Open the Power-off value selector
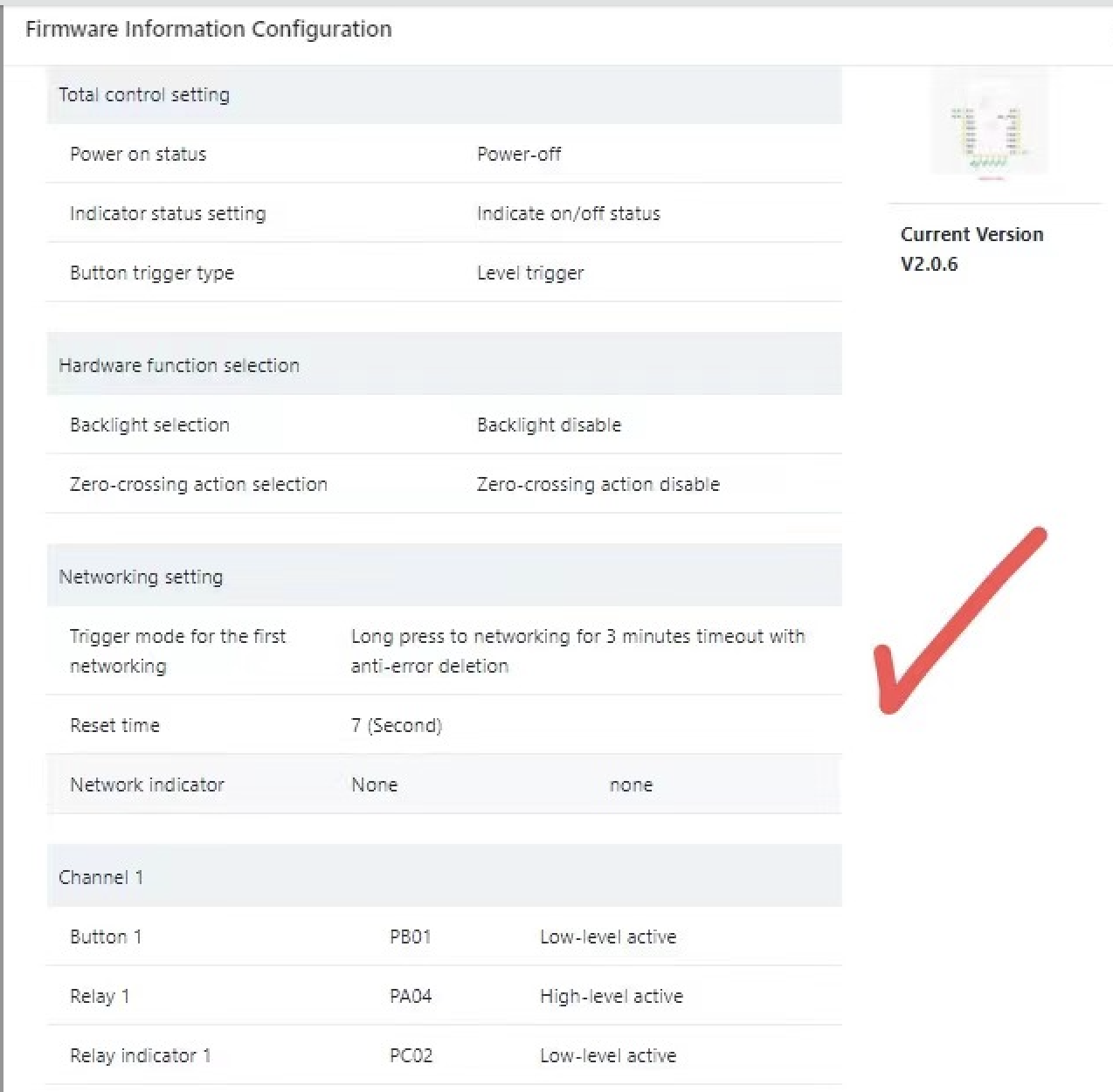The width and height of the screenshot is (1113, 1092). pyautogui.click(x=519, y=154)
